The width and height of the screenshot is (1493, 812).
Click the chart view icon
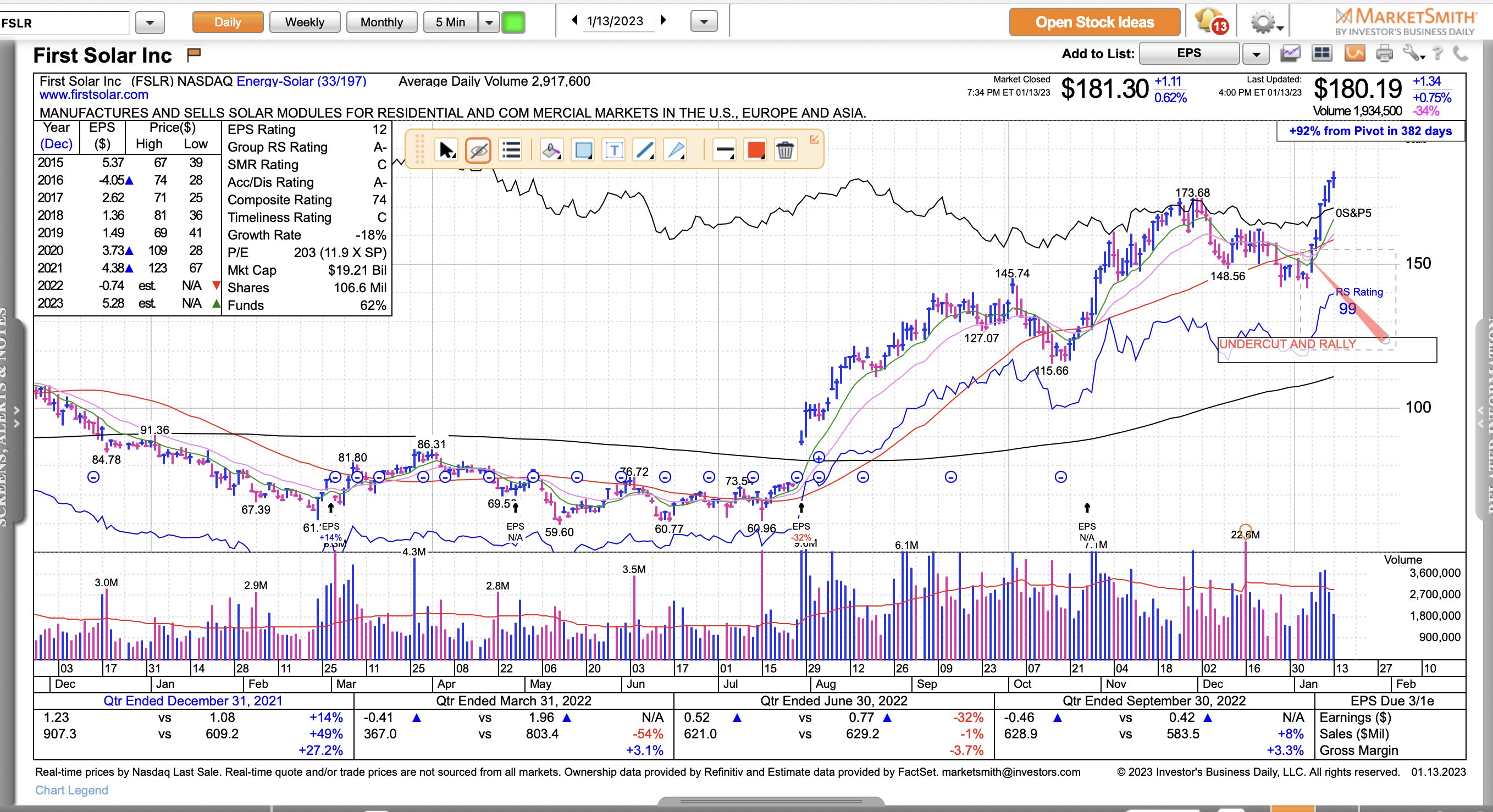[x=1290, y=53]
